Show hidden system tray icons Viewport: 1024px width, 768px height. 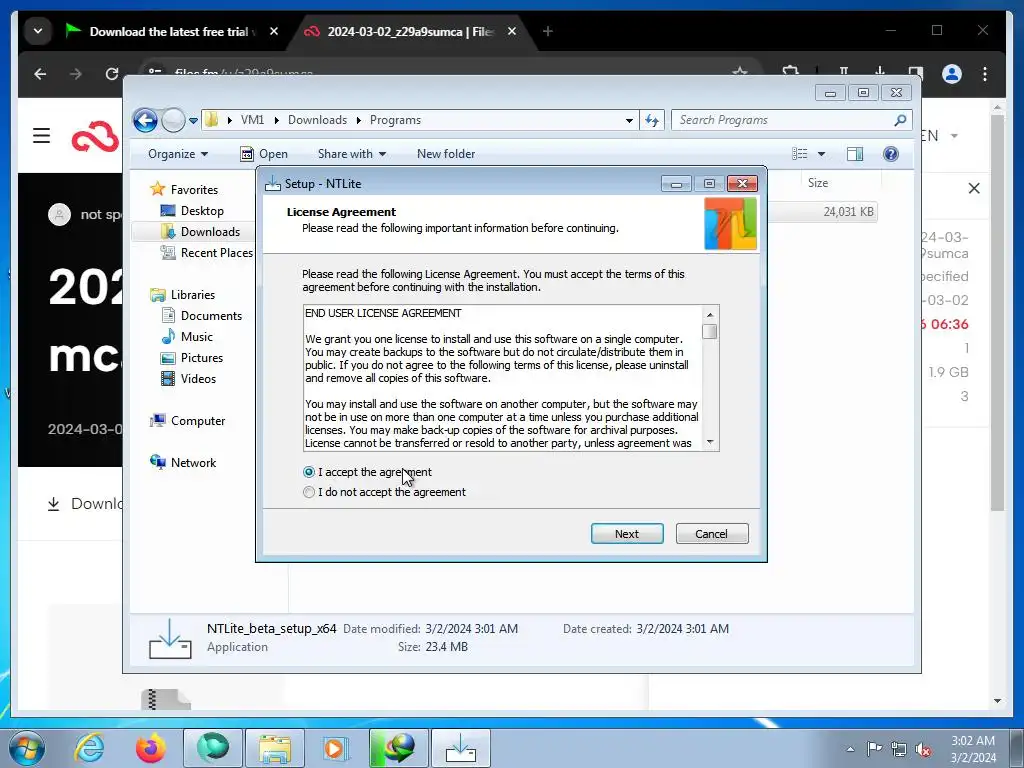click(x=850, y=749)
